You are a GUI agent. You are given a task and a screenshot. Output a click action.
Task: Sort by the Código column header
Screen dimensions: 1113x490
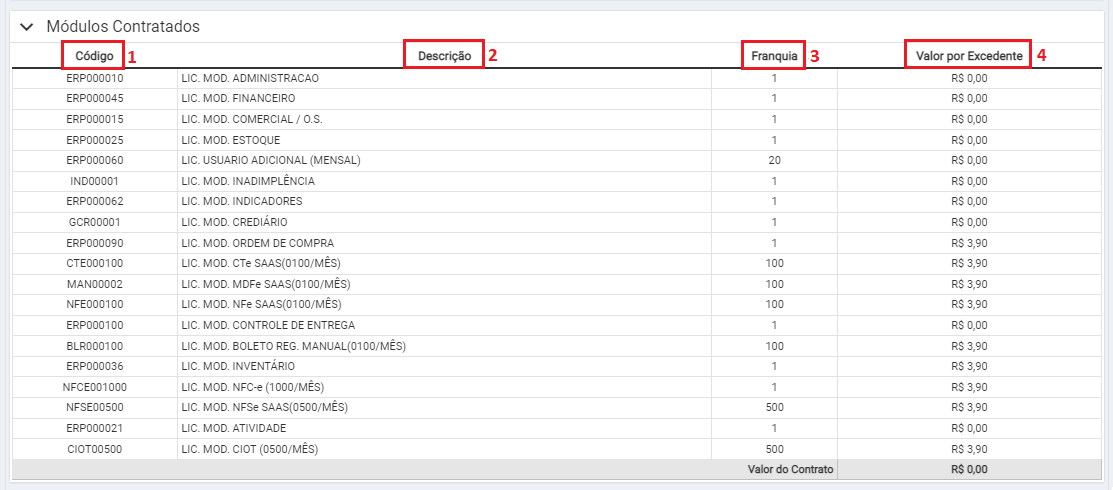pyautogui.click(x=94, y=55)
